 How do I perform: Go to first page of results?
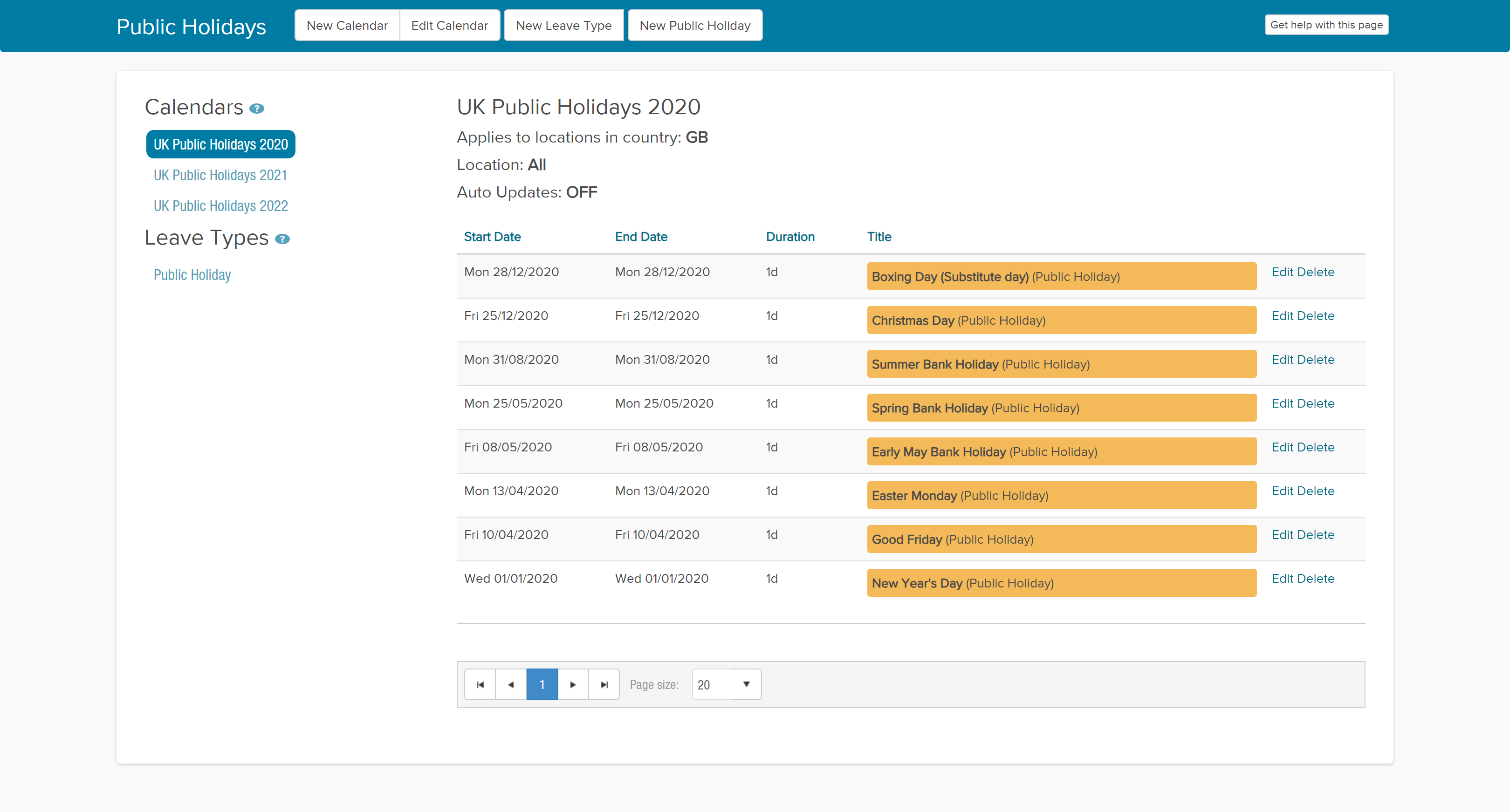(x=480, y=684)
